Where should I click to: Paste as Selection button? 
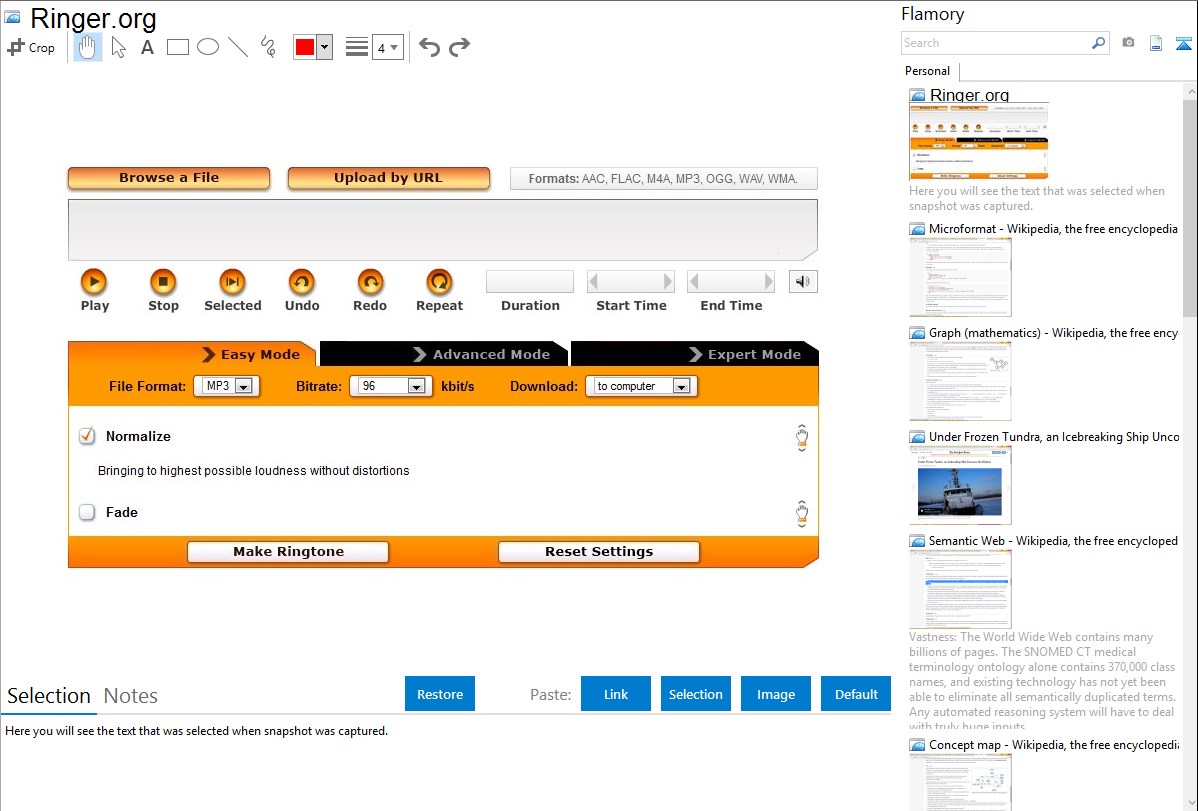click(695, 694)
